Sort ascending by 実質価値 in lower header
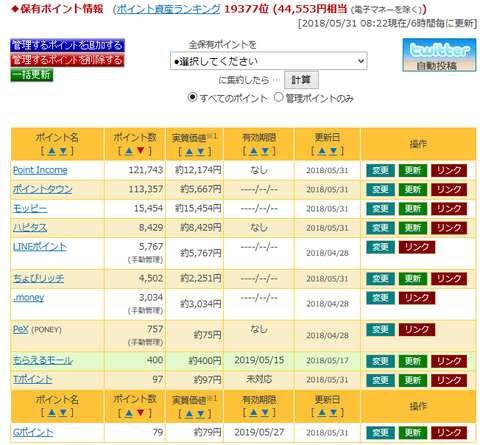The image size is (480, 445). point(189,414)
